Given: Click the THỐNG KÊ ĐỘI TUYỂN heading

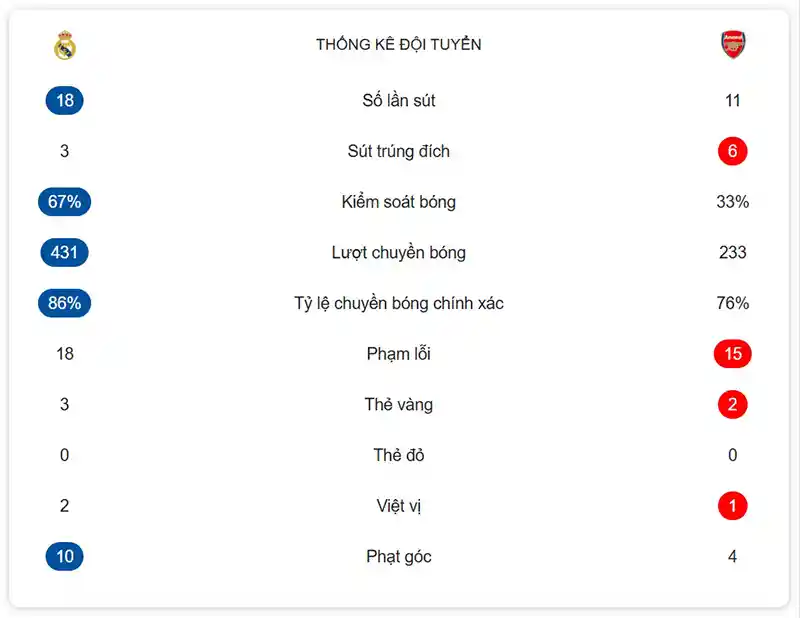Looking at the screenshot, I should click(x=399, y=45).
